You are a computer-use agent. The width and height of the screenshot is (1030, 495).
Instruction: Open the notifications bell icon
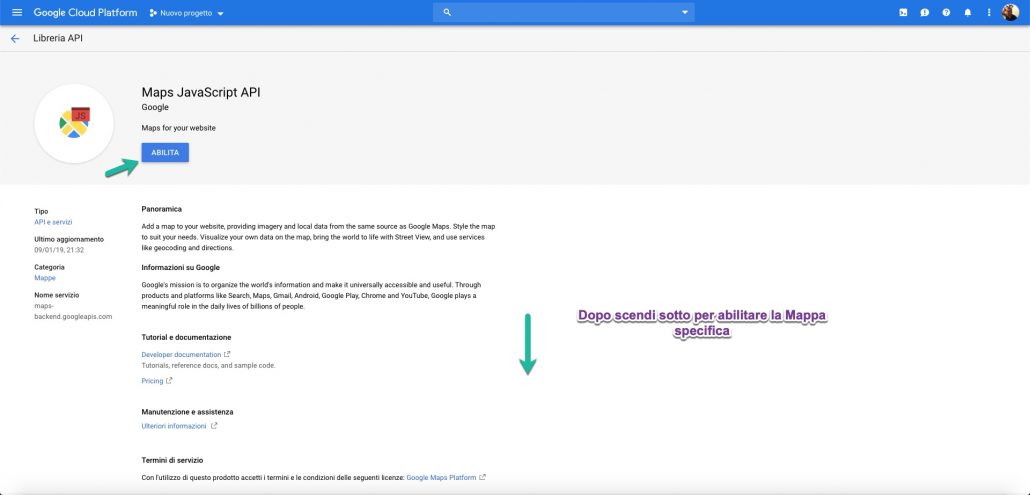968,12
